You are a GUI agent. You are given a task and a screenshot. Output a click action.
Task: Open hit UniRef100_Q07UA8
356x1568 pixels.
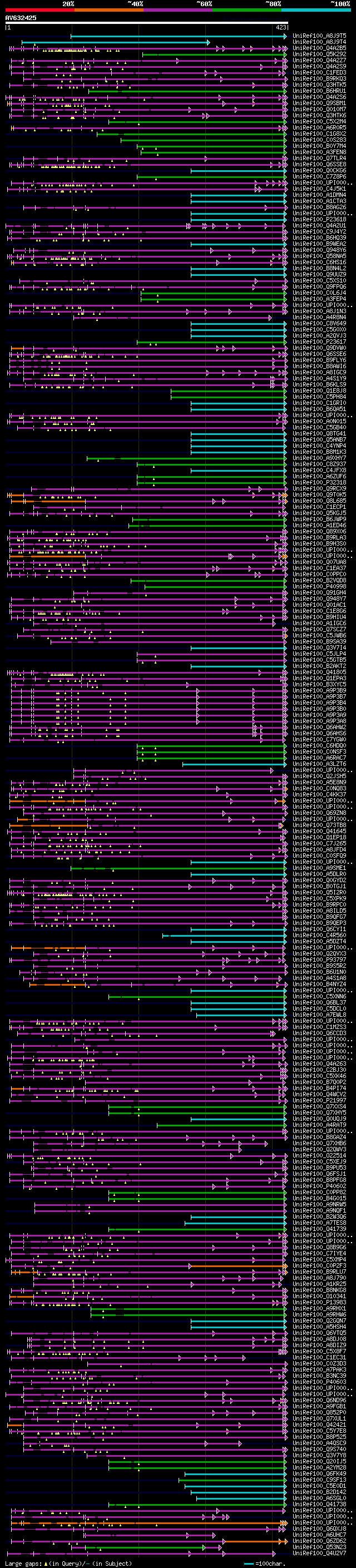pyautogui.click(x=319, y=562)
